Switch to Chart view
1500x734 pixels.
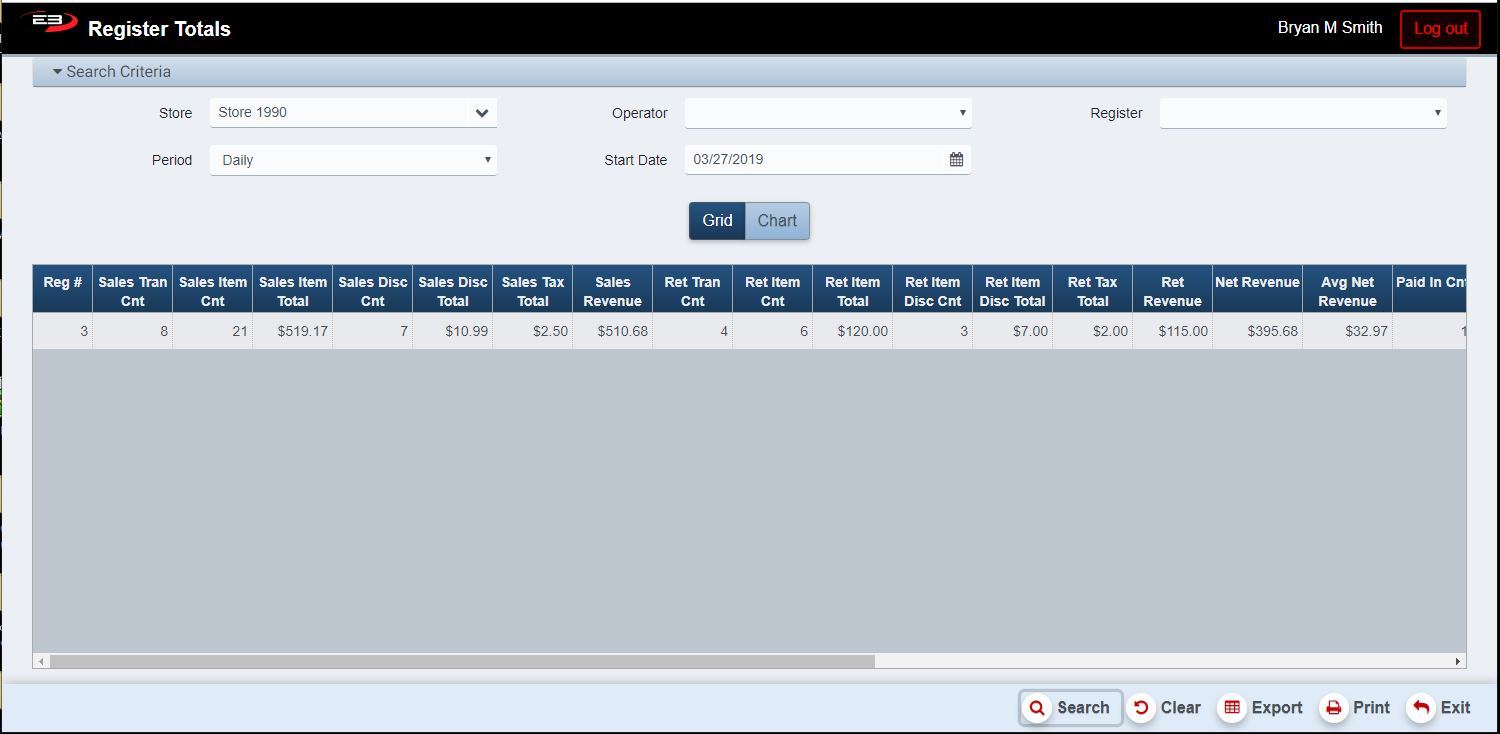[777, 221]
